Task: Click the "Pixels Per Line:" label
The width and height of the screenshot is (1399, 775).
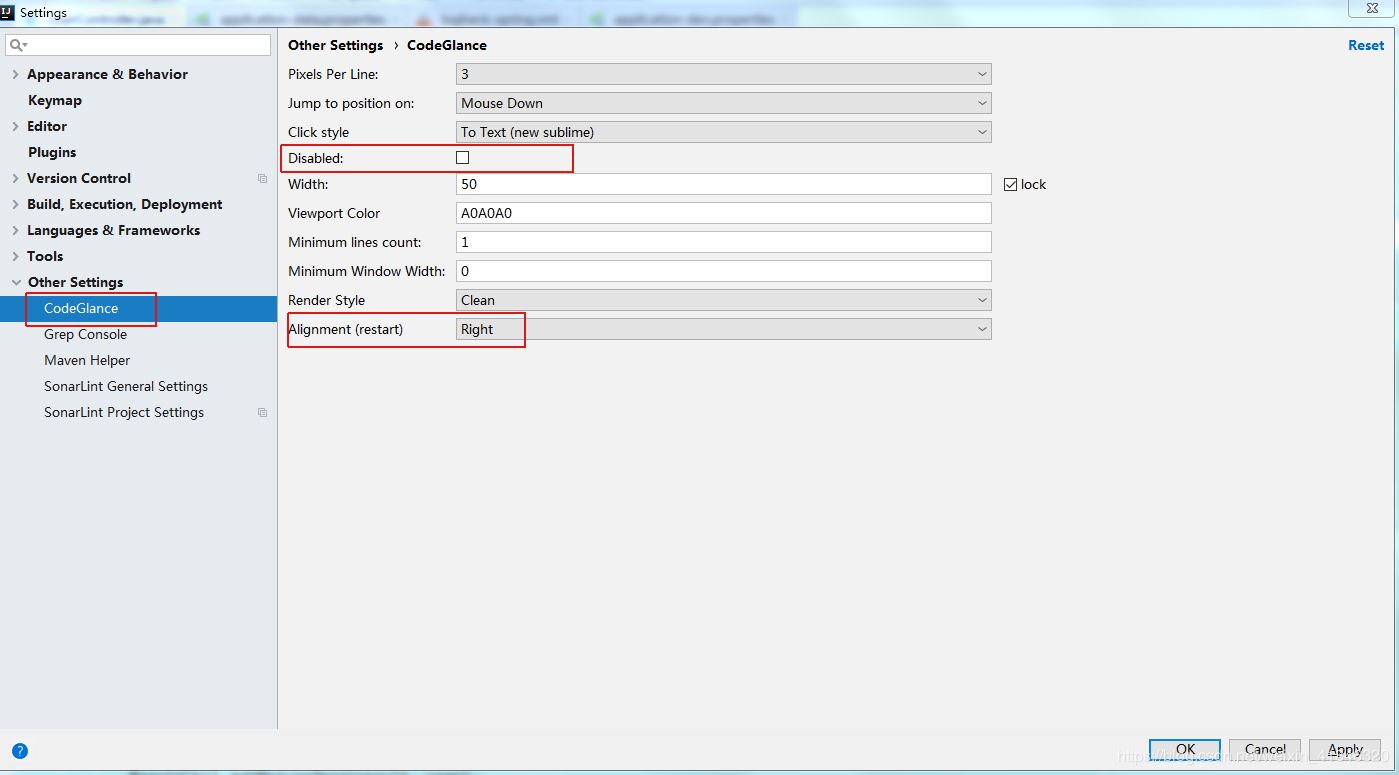Action: [333, 74]
